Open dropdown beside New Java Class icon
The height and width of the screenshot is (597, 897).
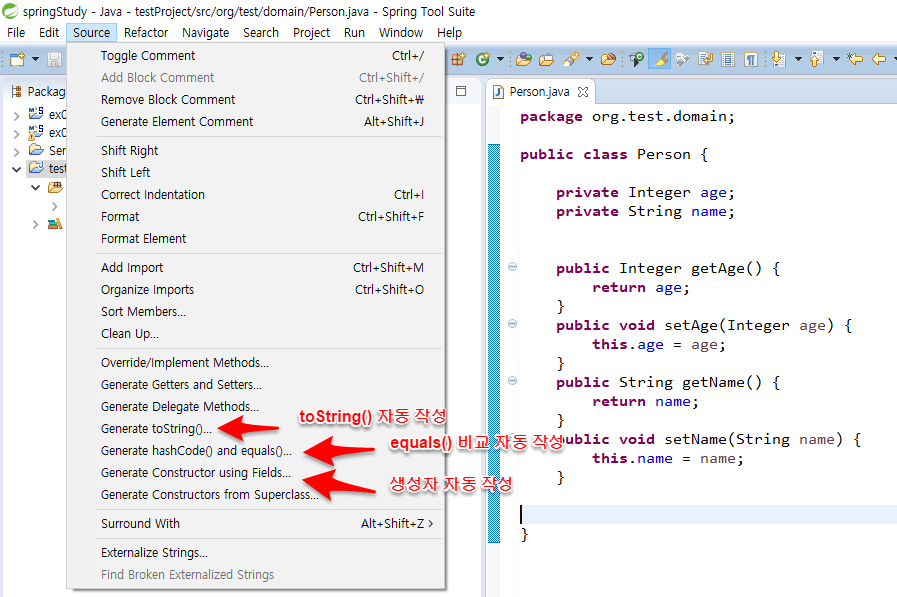pyautogui.click(x=500, y=59)
